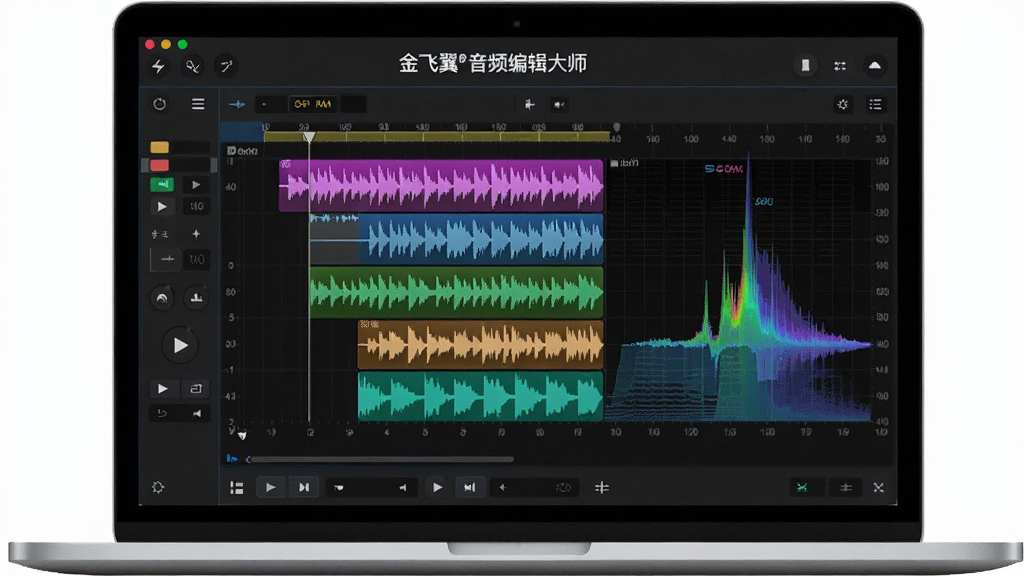Click the yellow time display field
The width and height of the screenshot is (1024, 576).
click(313, 104)
